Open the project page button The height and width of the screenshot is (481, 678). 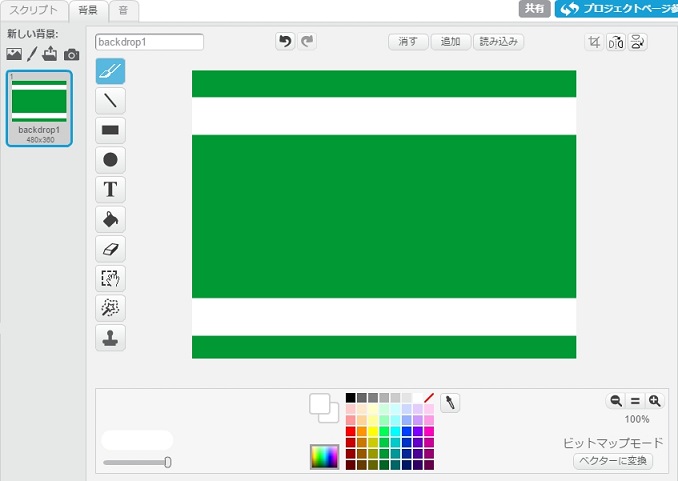616,9
